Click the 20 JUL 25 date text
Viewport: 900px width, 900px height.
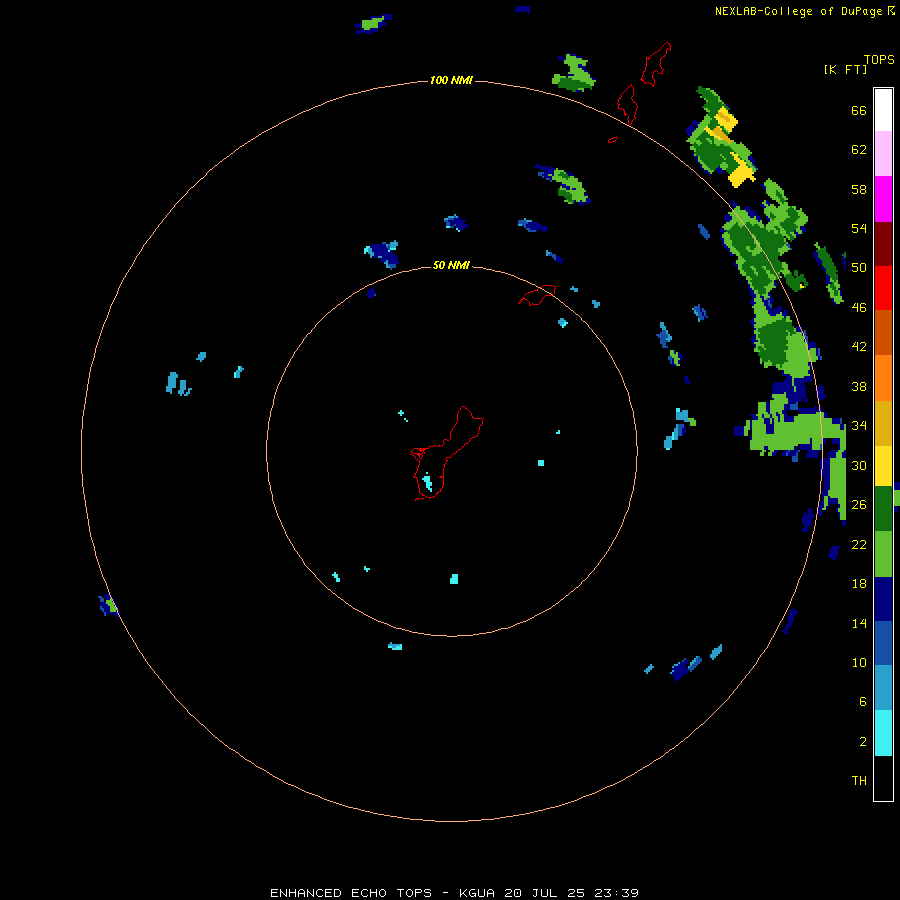click(545, 893)
